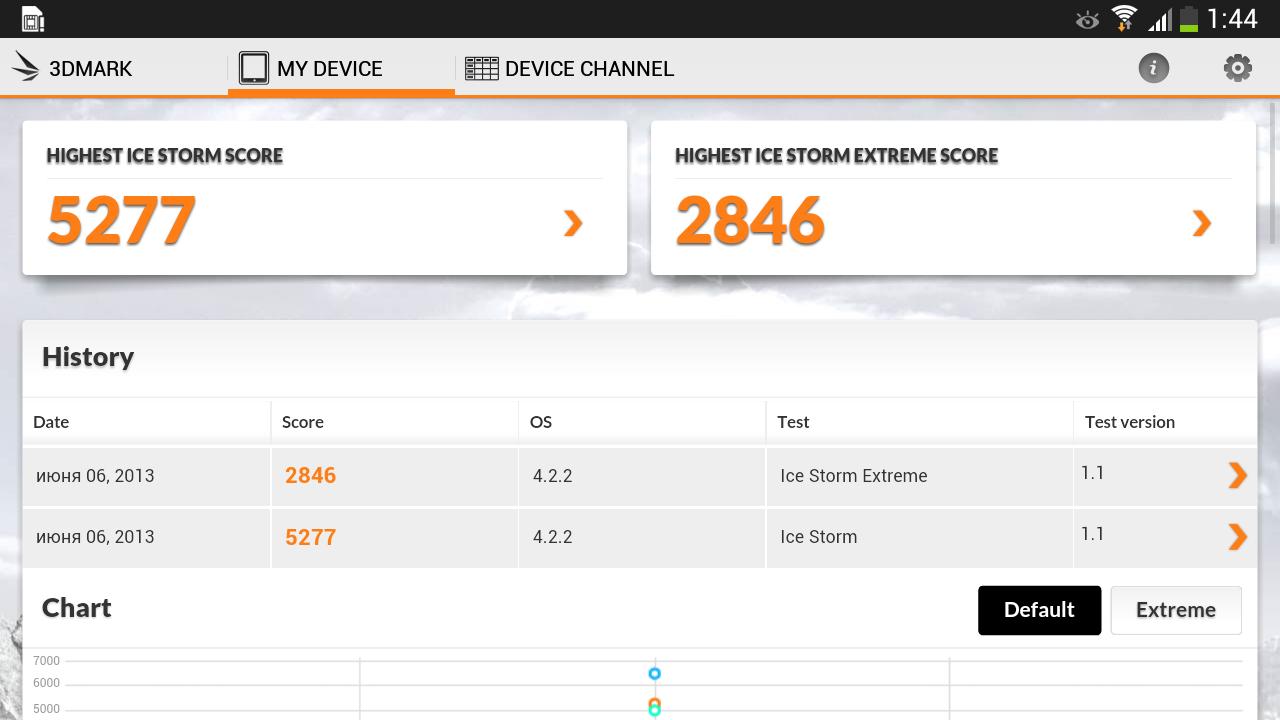Tap the Smart Stay eye status icon
This screenshot has height=720, width=1280.
[1087, 20]
